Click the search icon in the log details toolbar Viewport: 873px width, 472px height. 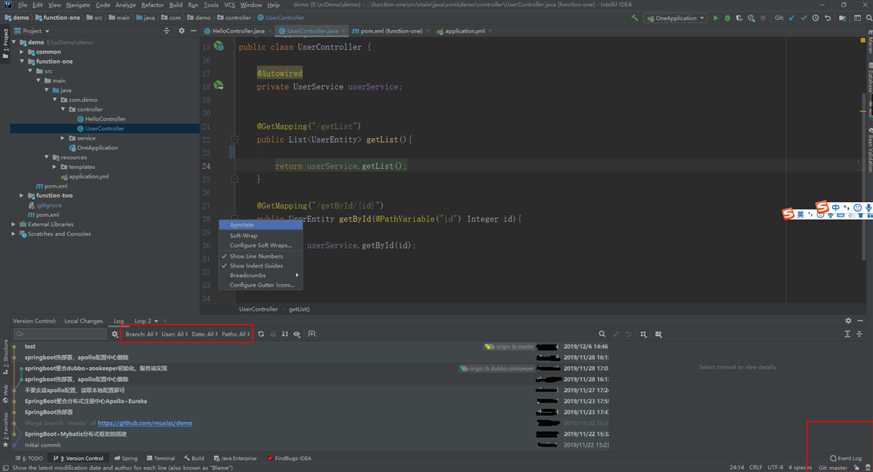[x=602, y=334]
